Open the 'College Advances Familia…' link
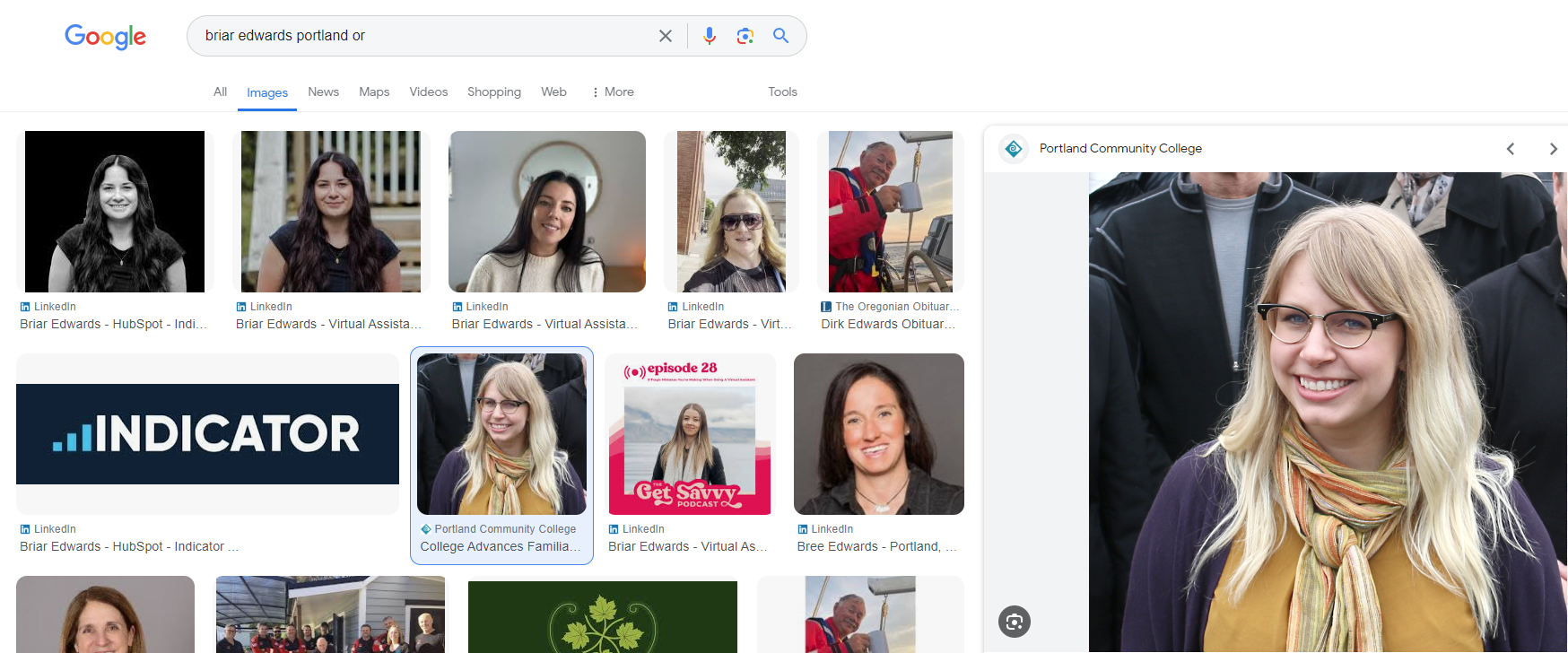Viewport: 1568px width, 653px height. pos(501,546)
